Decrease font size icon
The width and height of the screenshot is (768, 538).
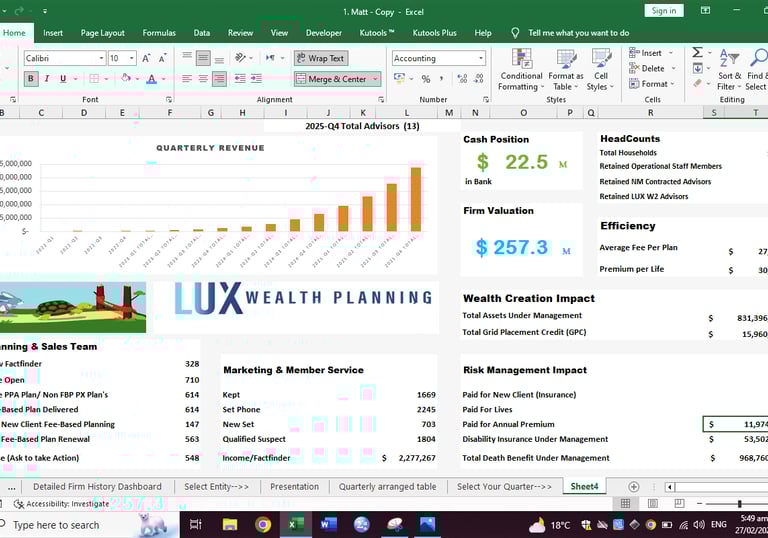tap(163, 58)
